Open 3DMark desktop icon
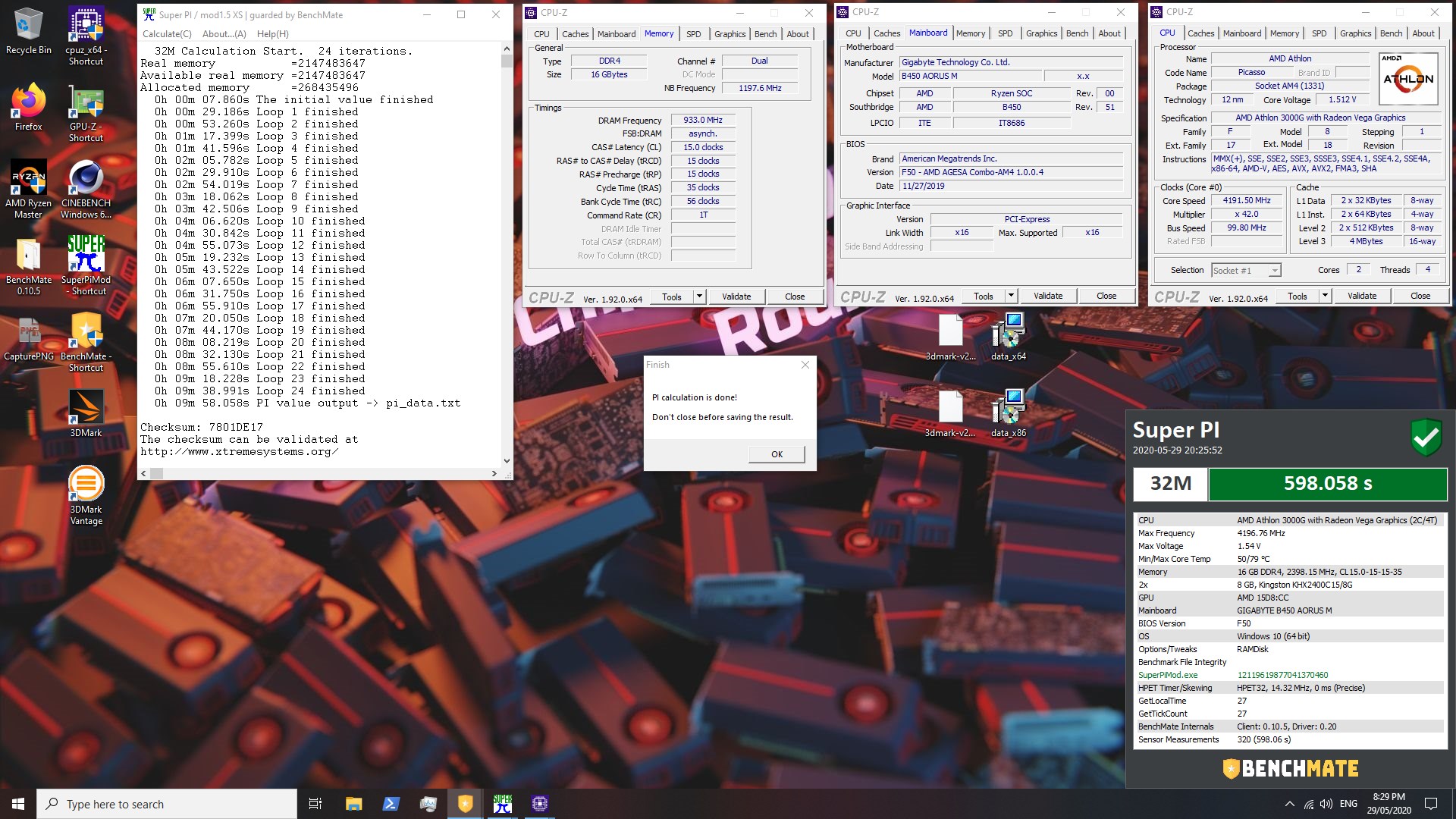Screen dimensions: 1456x819 click(x=86, y=413)
